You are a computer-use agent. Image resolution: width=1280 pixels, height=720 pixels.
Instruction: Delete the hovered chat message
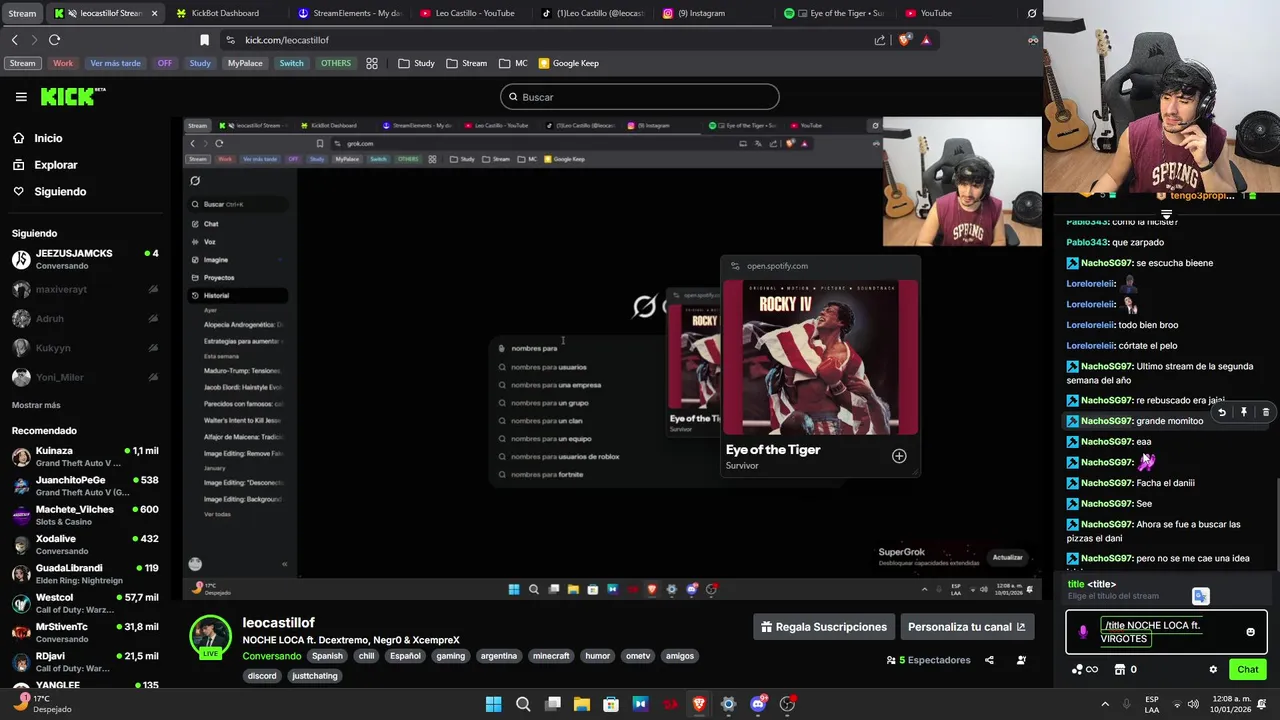click(1265, 412)
